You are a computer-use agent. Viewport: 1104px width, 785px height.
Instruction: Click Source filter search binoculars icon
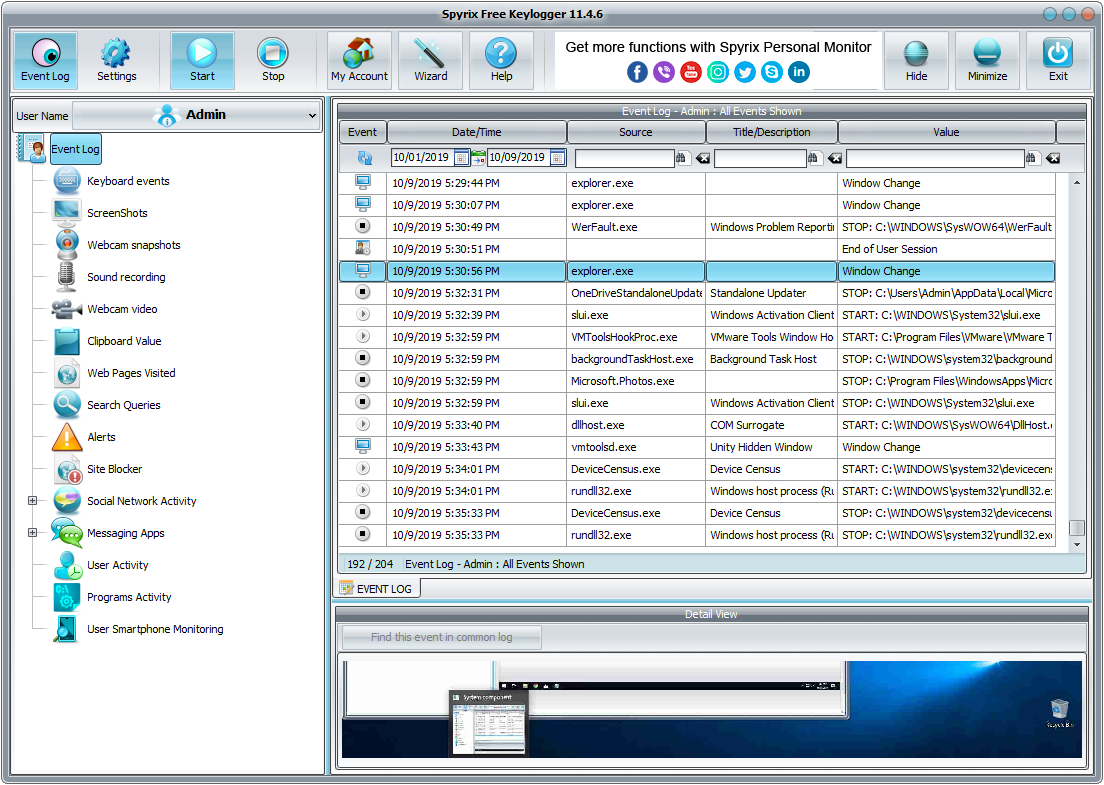pyautogui.click(x=681, y=158)
